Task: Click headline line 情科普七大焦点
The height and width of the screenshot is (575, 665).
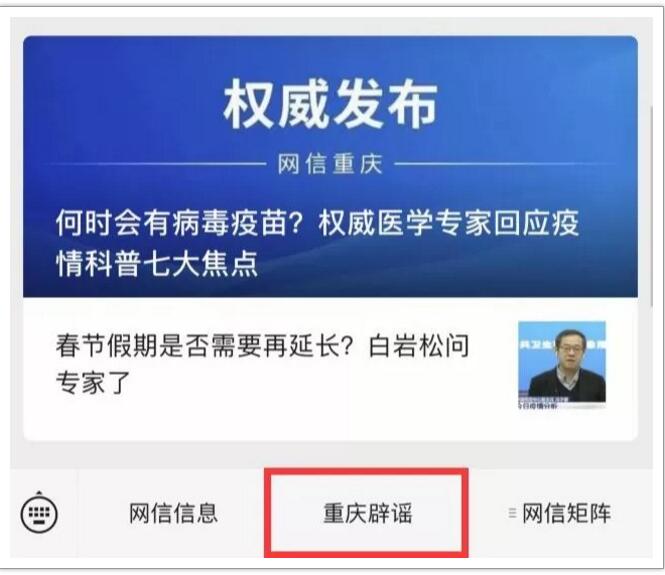Action: [x=157, y=264]
